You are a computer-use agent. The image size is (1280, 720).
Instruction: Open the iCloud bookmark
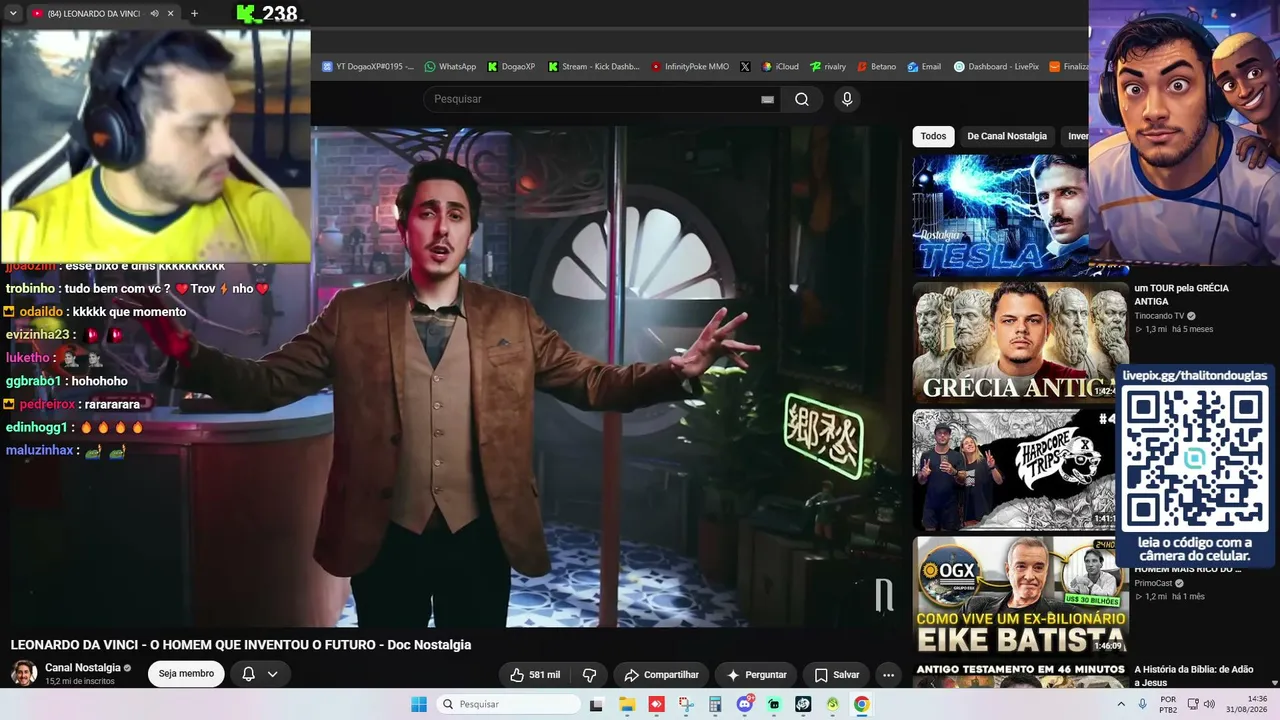[780, 67]
